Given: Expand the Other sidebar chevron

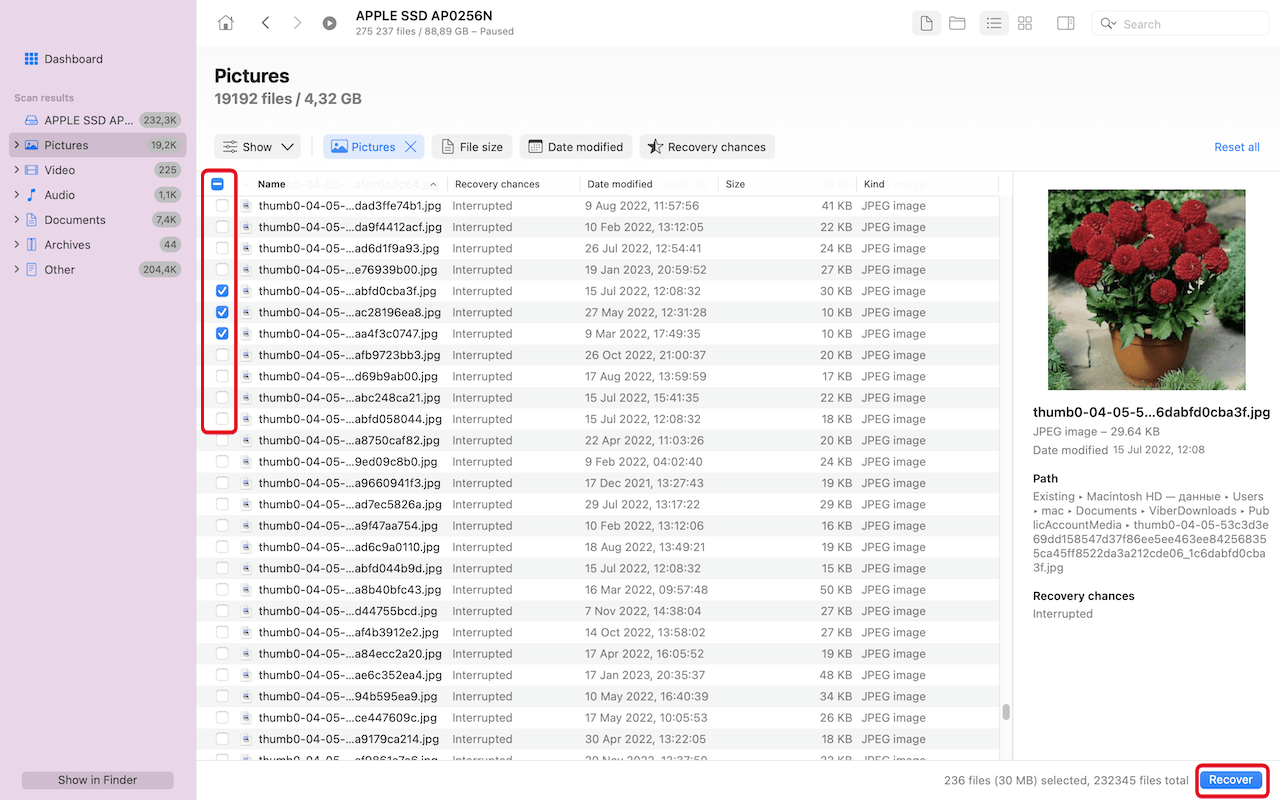Looking at the screenshot, I should coord(17,270).
